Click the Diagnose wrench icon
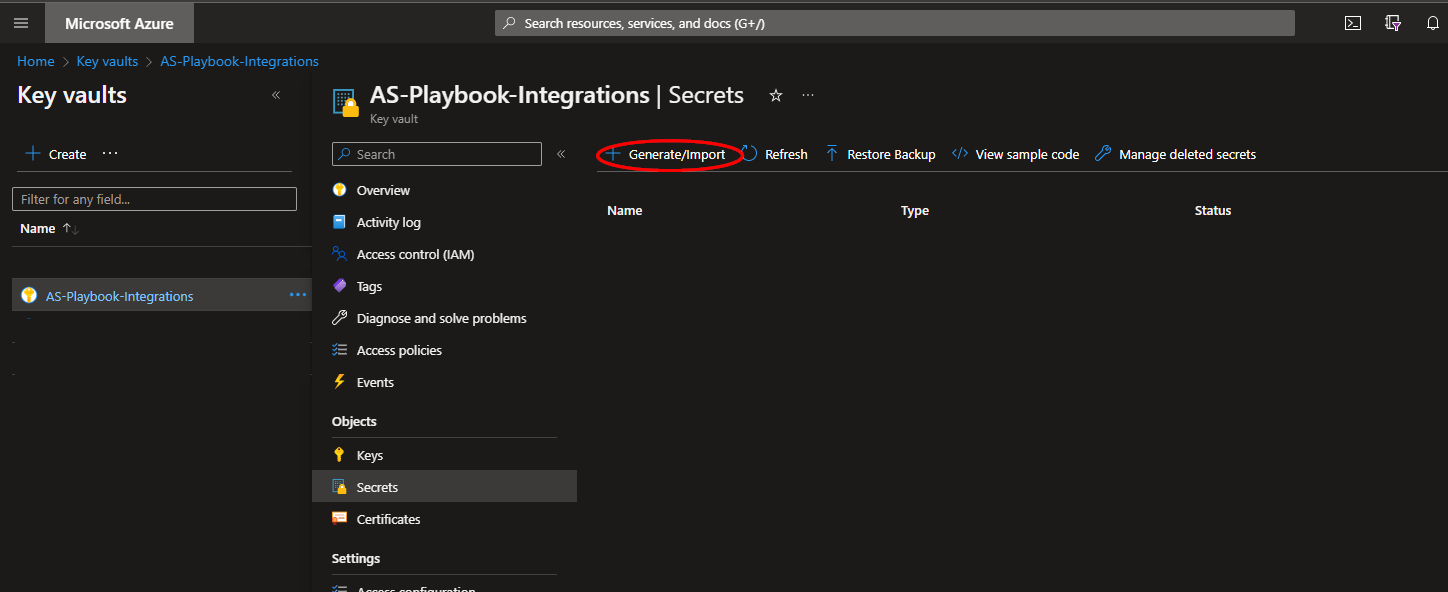1448x592 pixels. coord(340,318)
